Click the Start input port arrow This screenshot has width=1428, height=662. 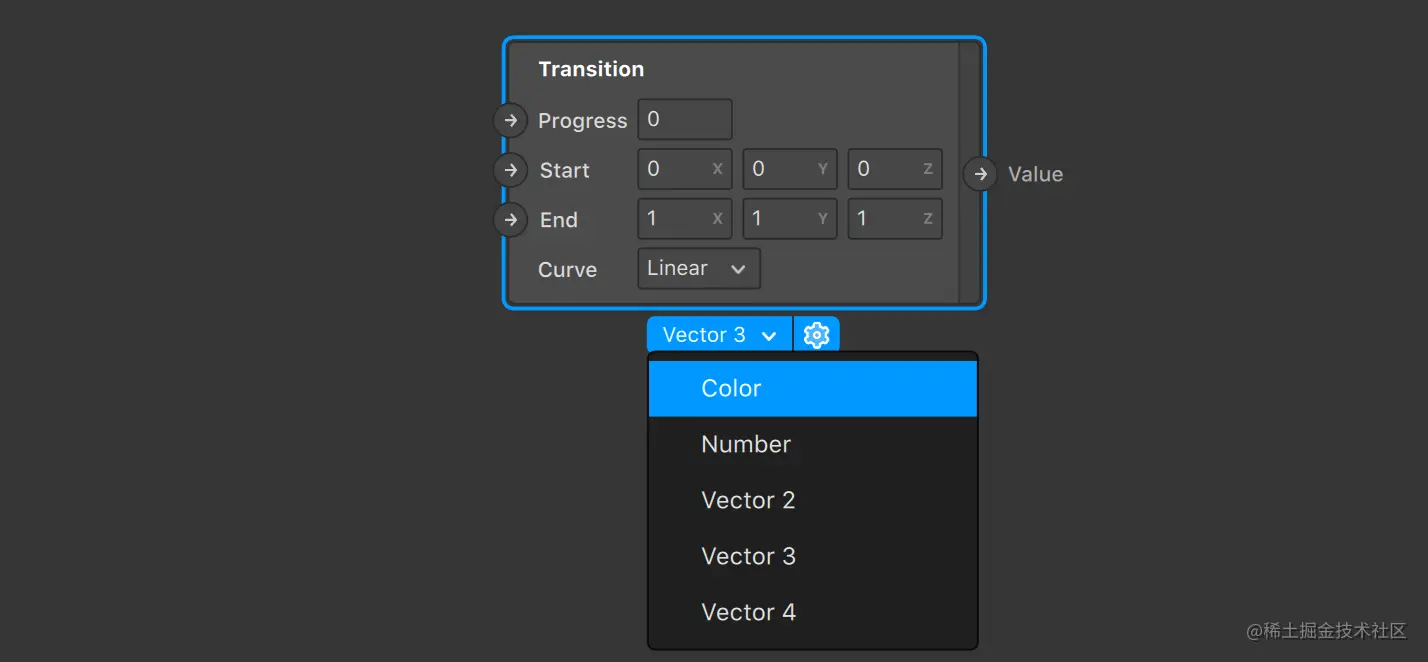[511, 170]
